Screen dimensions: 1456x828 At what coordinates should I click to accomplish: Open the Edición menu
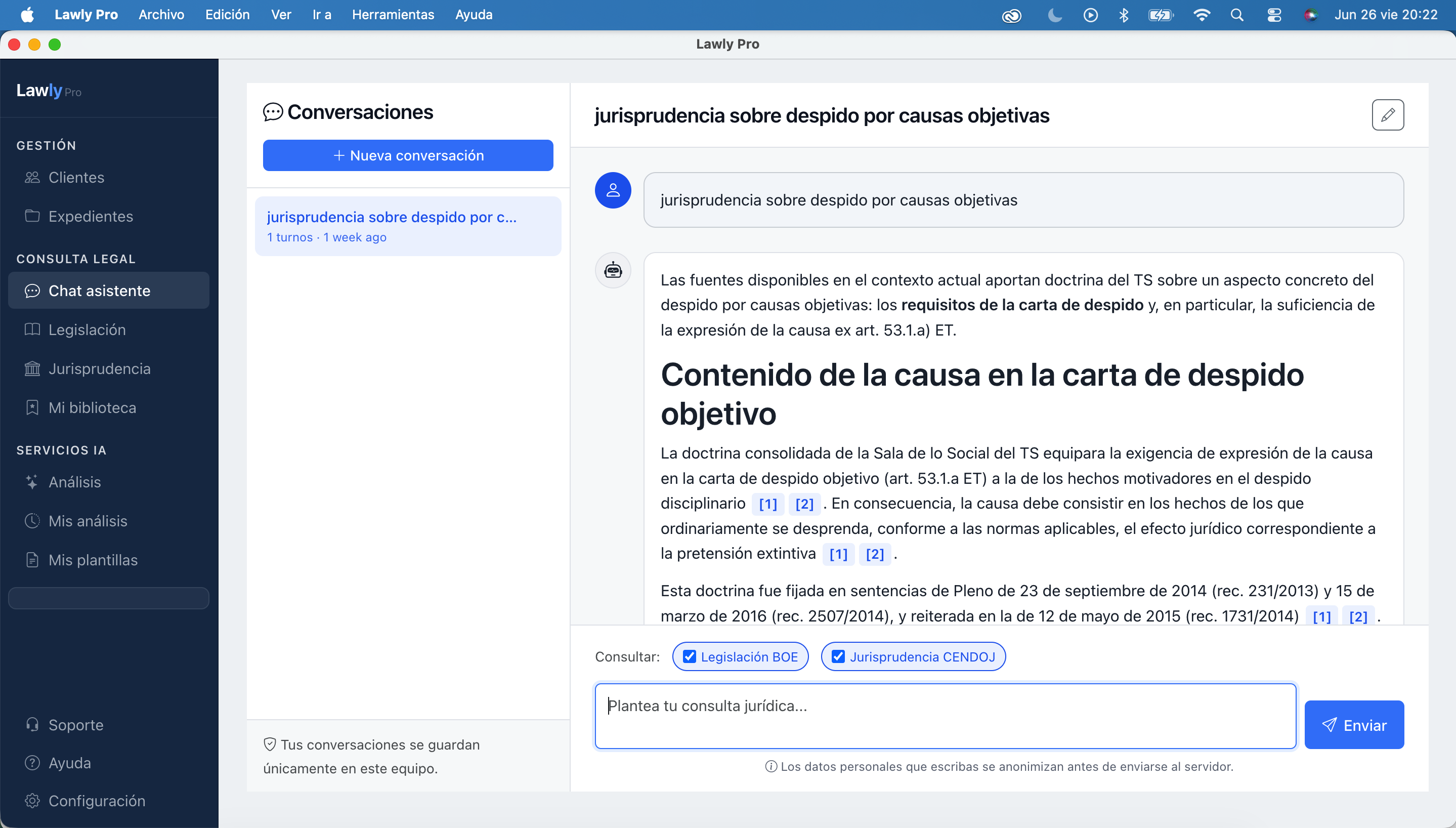(x=227, y=15)
